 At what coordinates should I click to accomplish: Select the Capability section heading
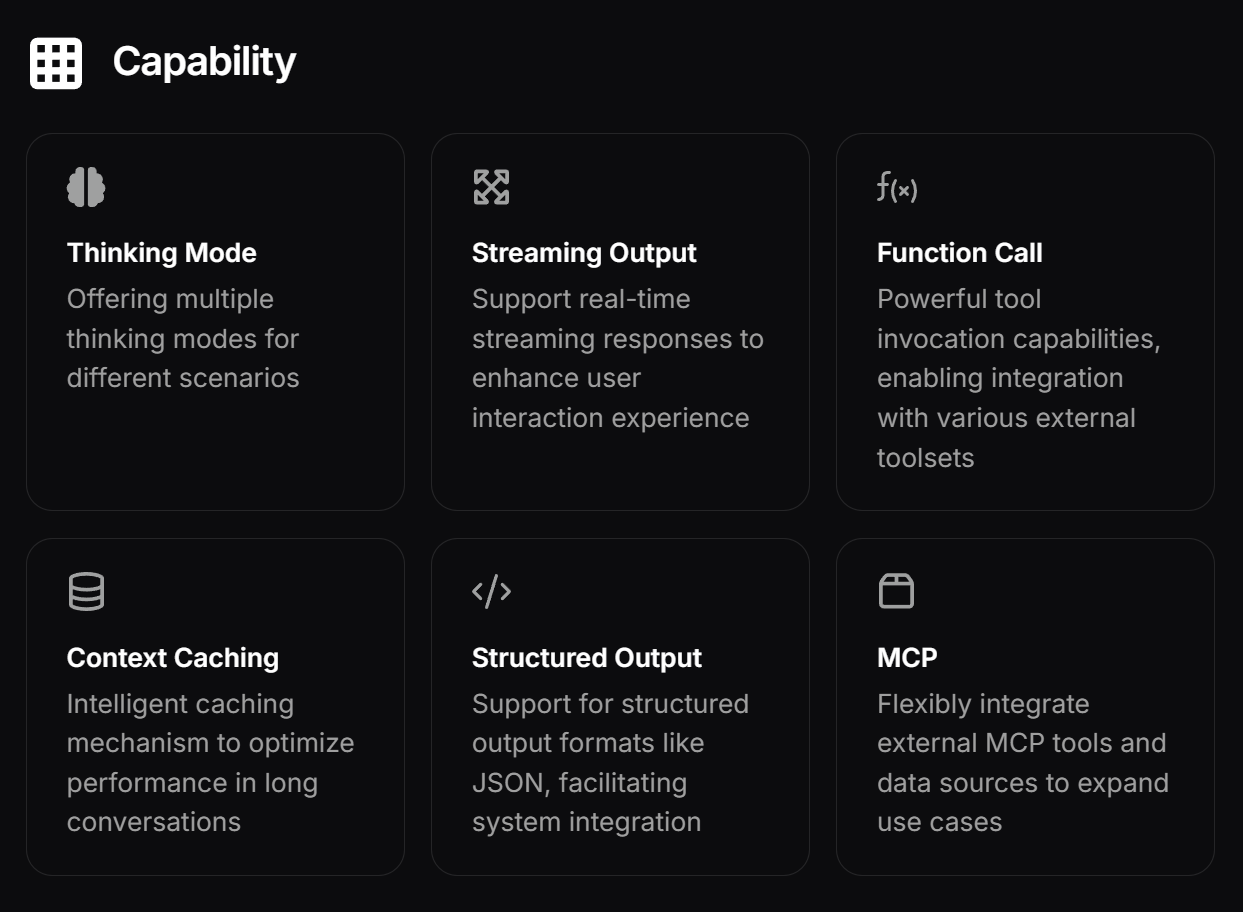[204, 62]
